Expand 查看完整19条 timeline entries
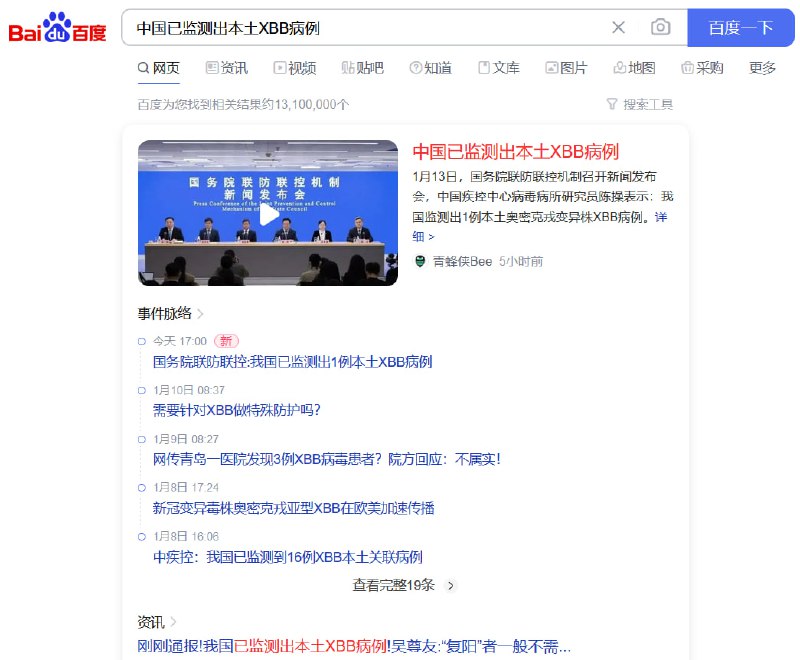The width and height of the screenshot is (800, 660). click(403, 585)
